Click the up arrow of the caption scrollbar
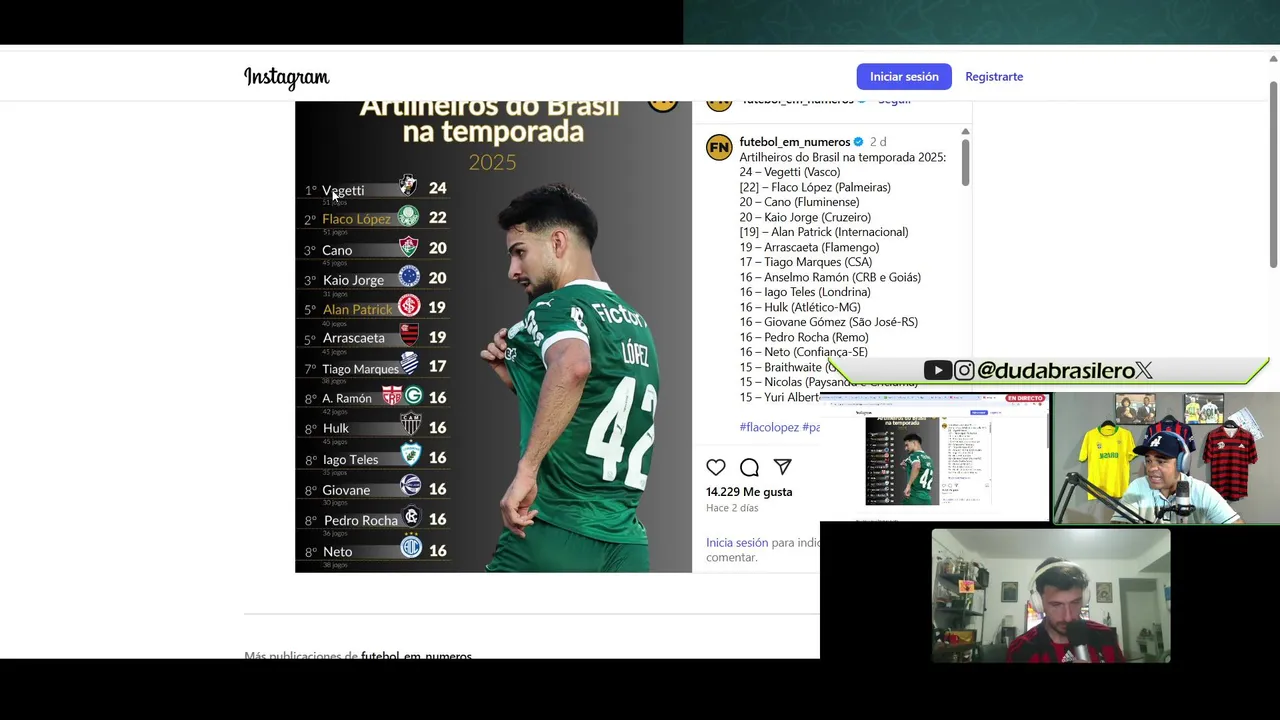 965,131
